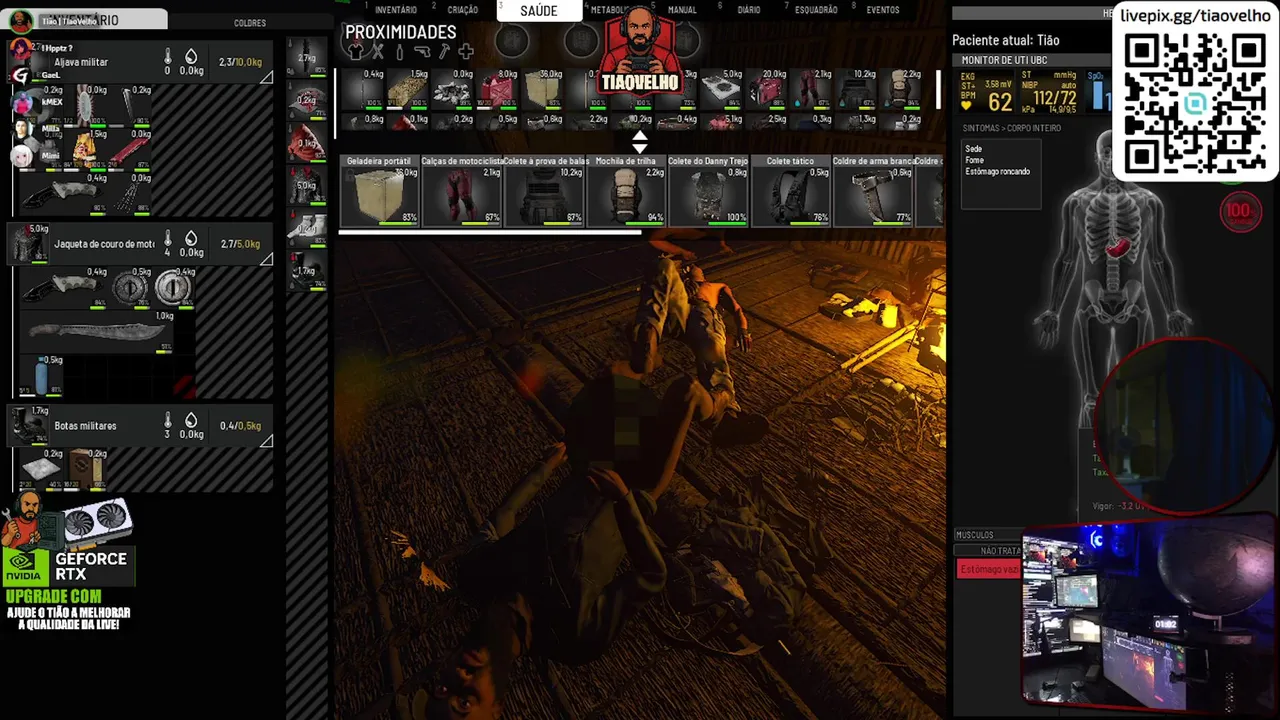Switch to the Eventos tab
This screenshot has height=720, width=1280.
883,10
